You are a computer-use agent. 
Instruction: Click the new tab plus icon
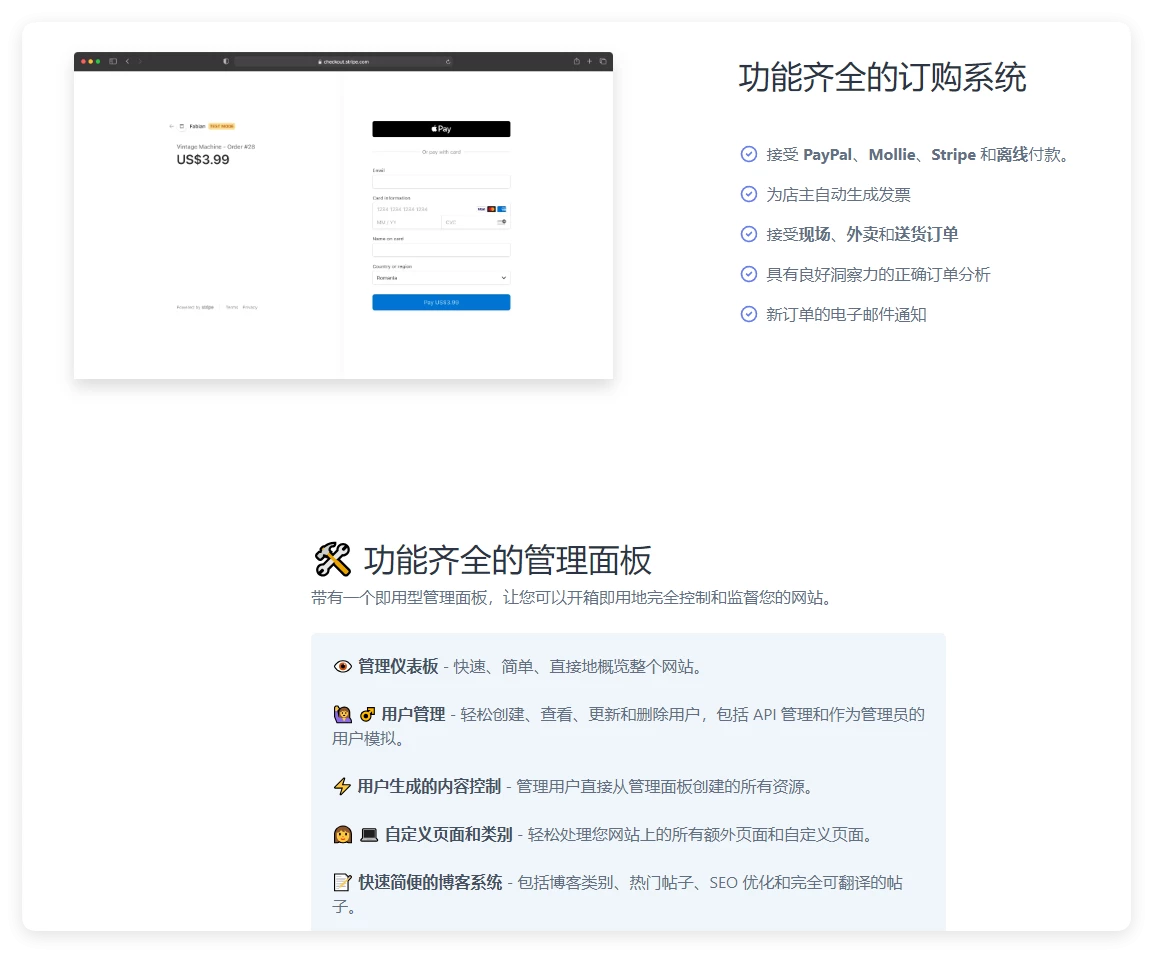[x=589, y=60]
